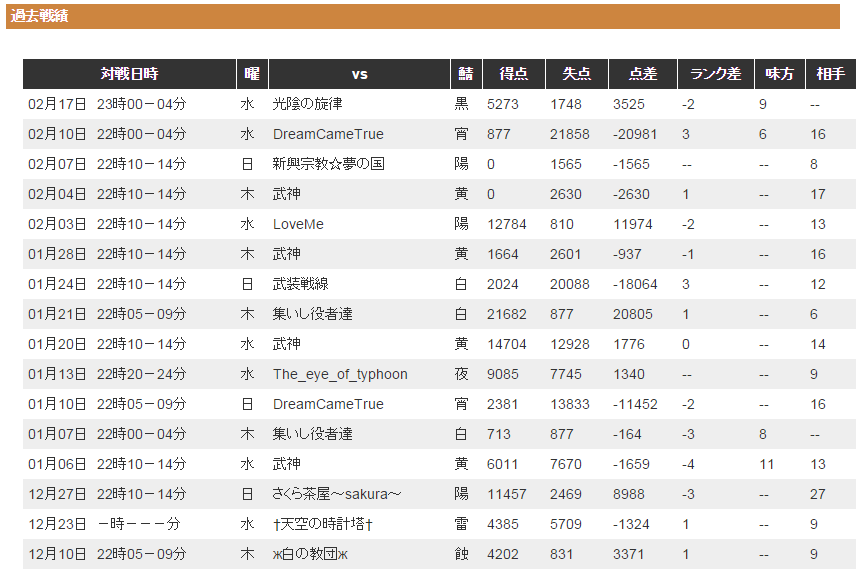
Task: Select 集いし役者達 in the 01月21日 row
Action: (312, 314)
